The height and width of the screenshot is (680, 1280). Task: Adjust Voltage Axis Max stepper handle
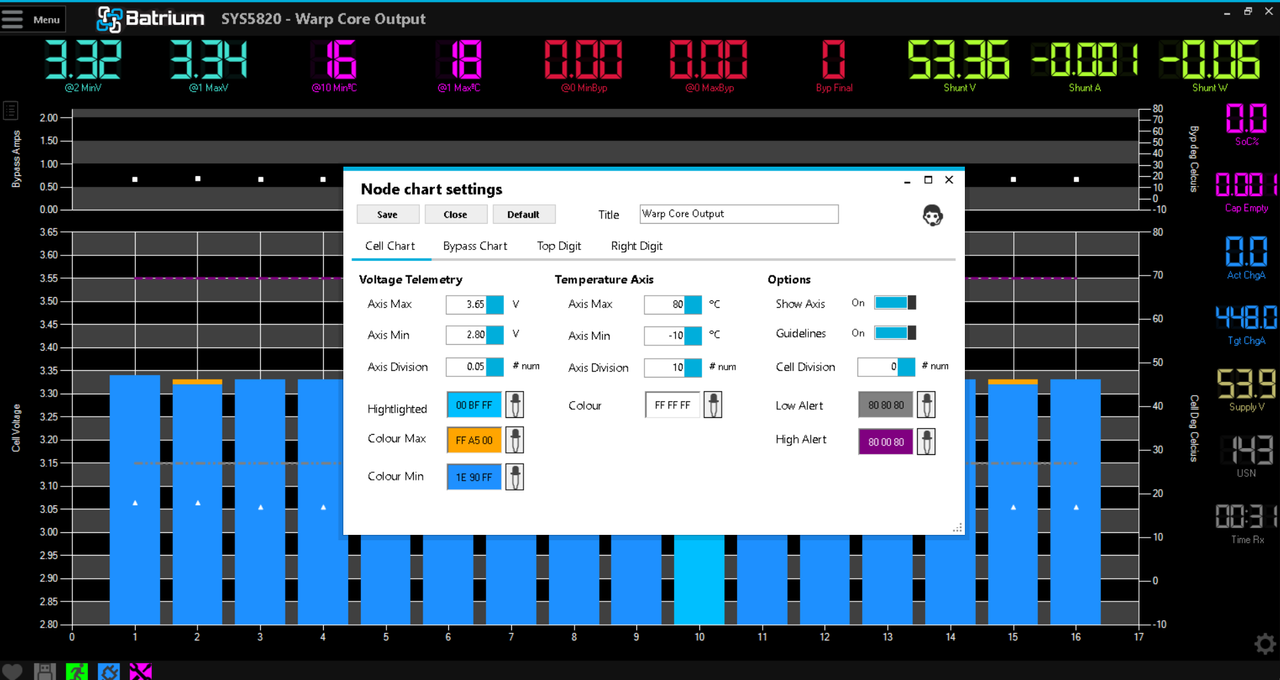(x=494, y=304)
